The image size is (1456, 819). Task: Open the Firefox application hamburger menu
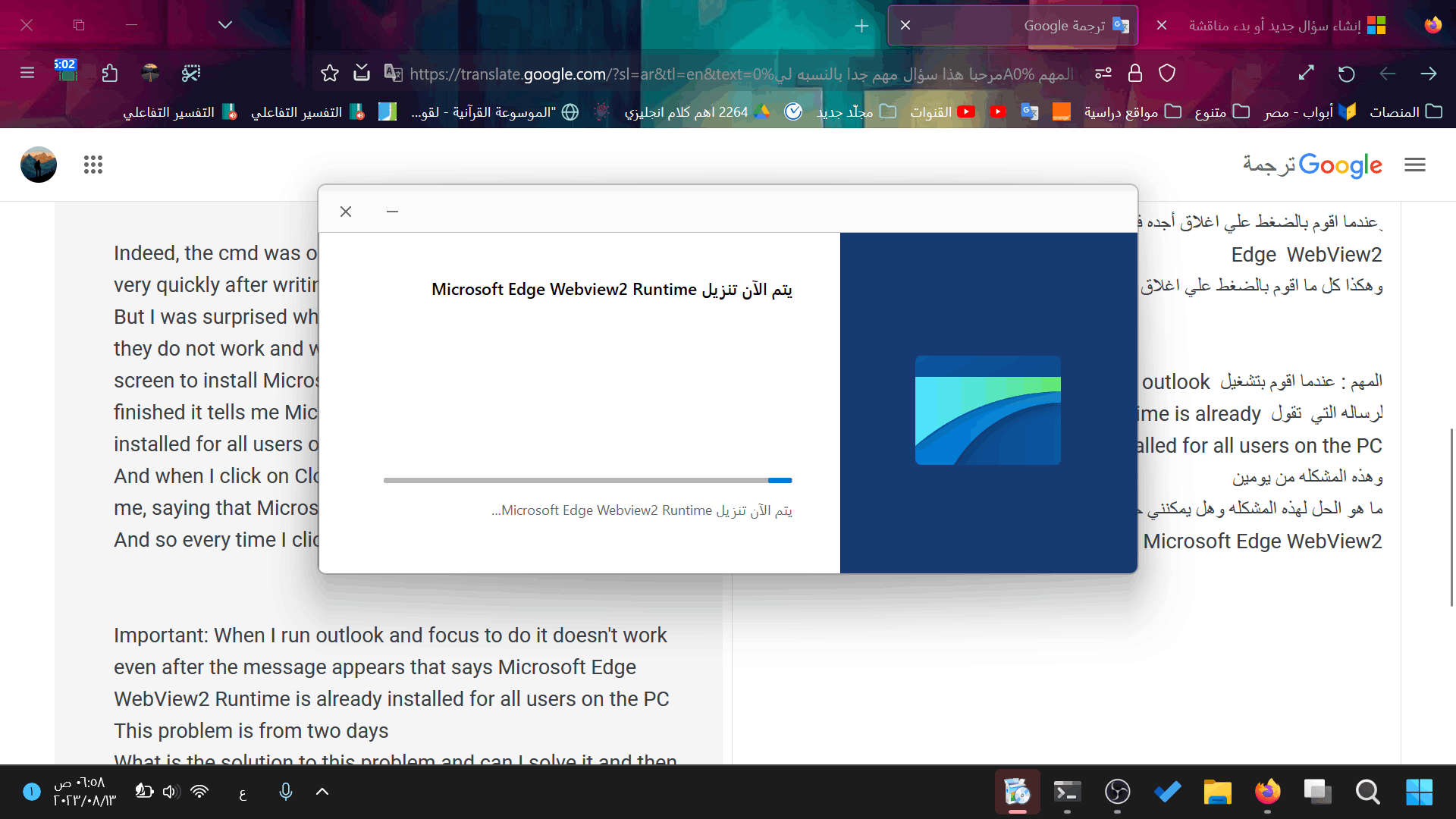coord(27,74)
